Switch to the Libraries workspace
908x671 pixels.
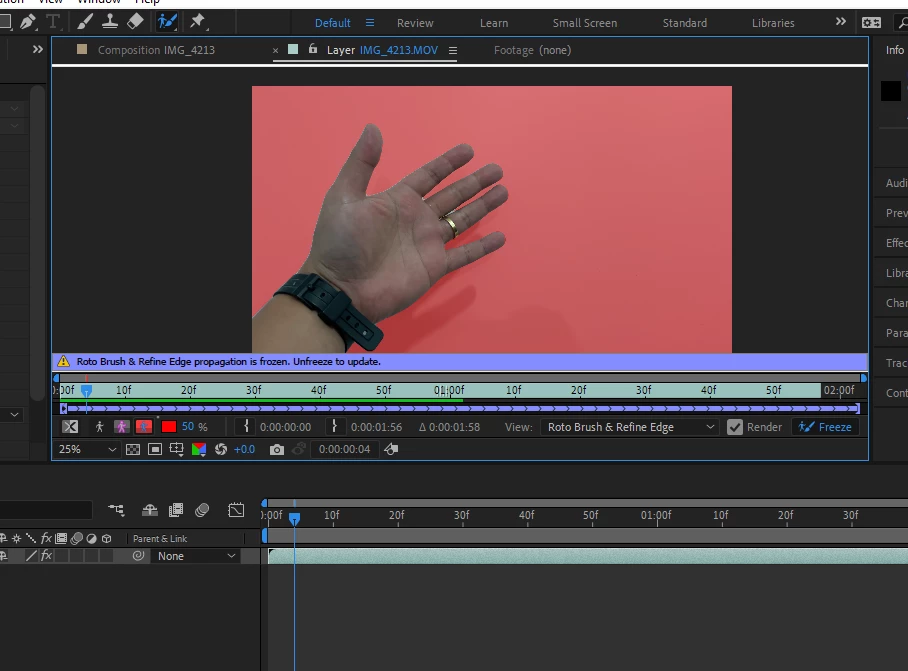point(773,23)
